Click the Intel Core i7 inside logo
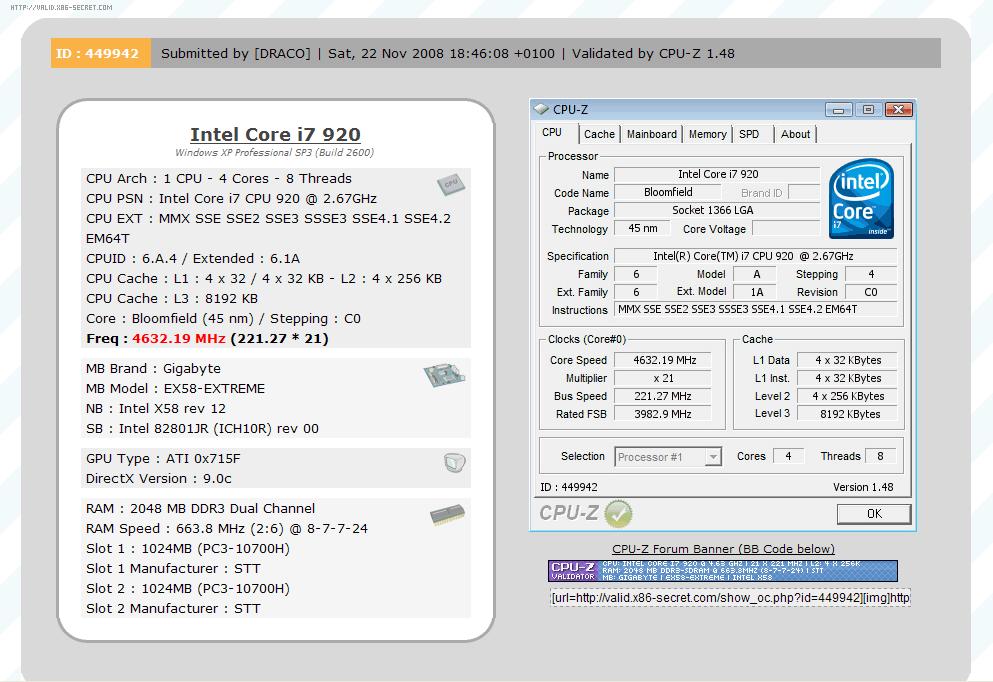 861,198
